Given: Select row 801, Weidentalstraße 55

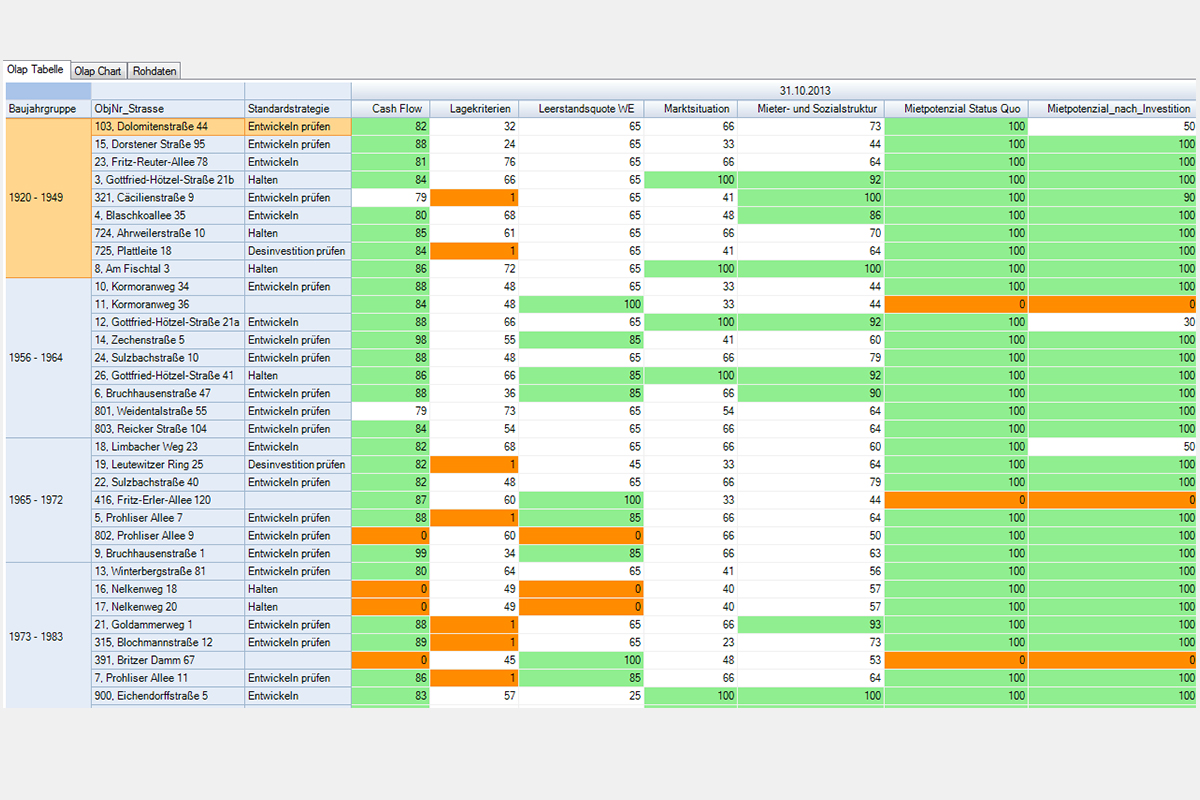Looking at the screenshot, I should [x=168, y=411].
